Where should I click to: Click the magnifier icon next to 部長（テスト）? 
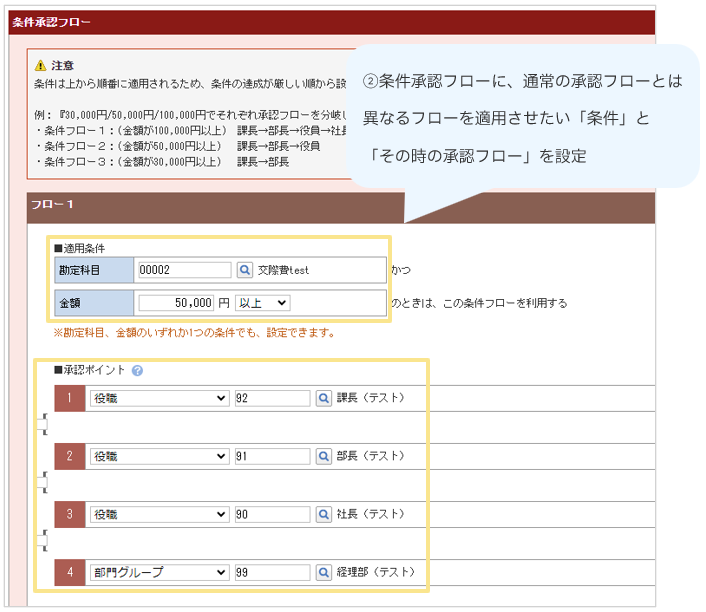(323, 456)
